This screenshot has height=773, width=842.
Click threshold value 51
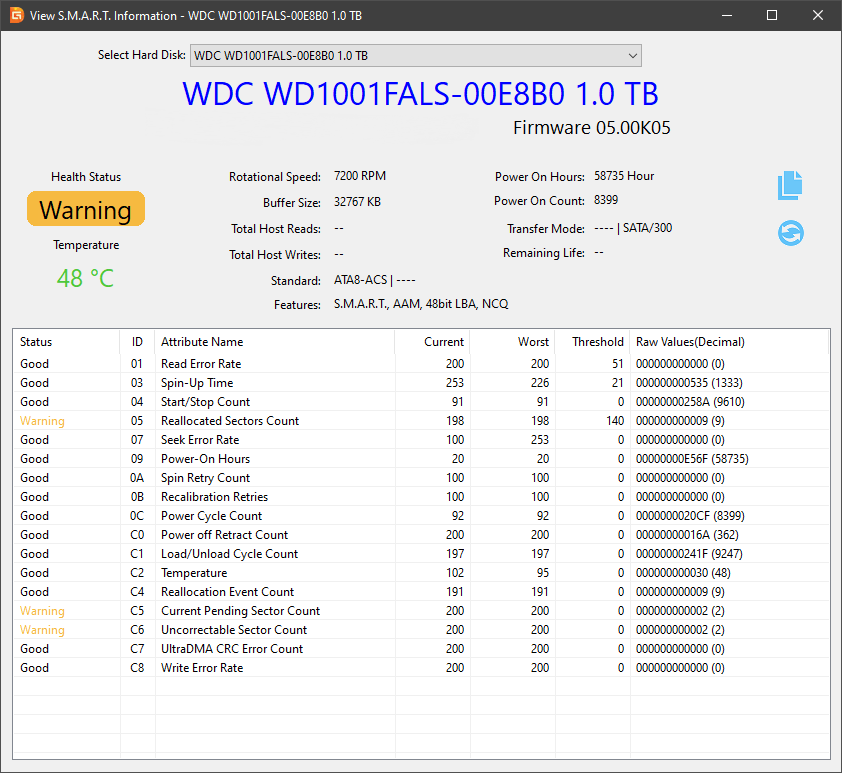[x=618, y=364]
